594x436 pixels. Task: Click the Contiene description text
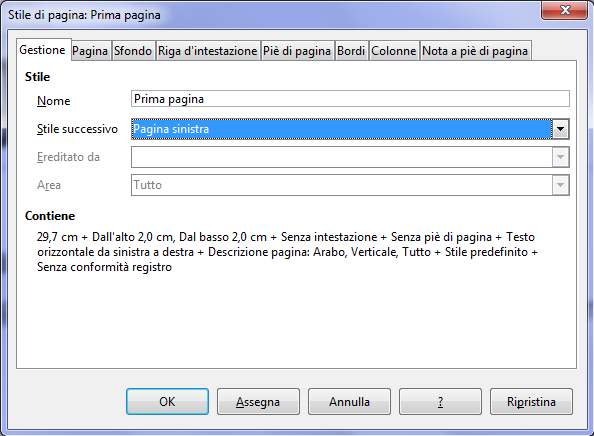click(x=287, y=252)
